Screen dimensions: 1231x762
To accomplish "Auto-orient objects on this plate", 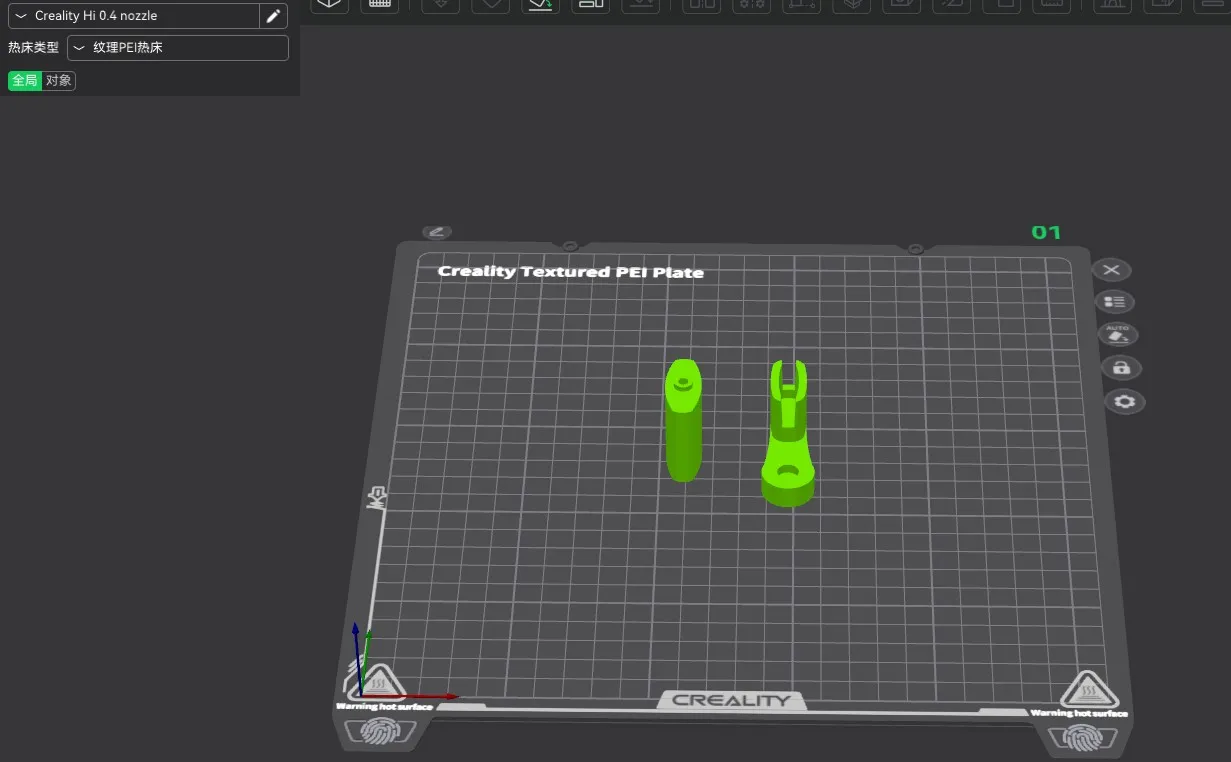I will [x=1118, y=334].
